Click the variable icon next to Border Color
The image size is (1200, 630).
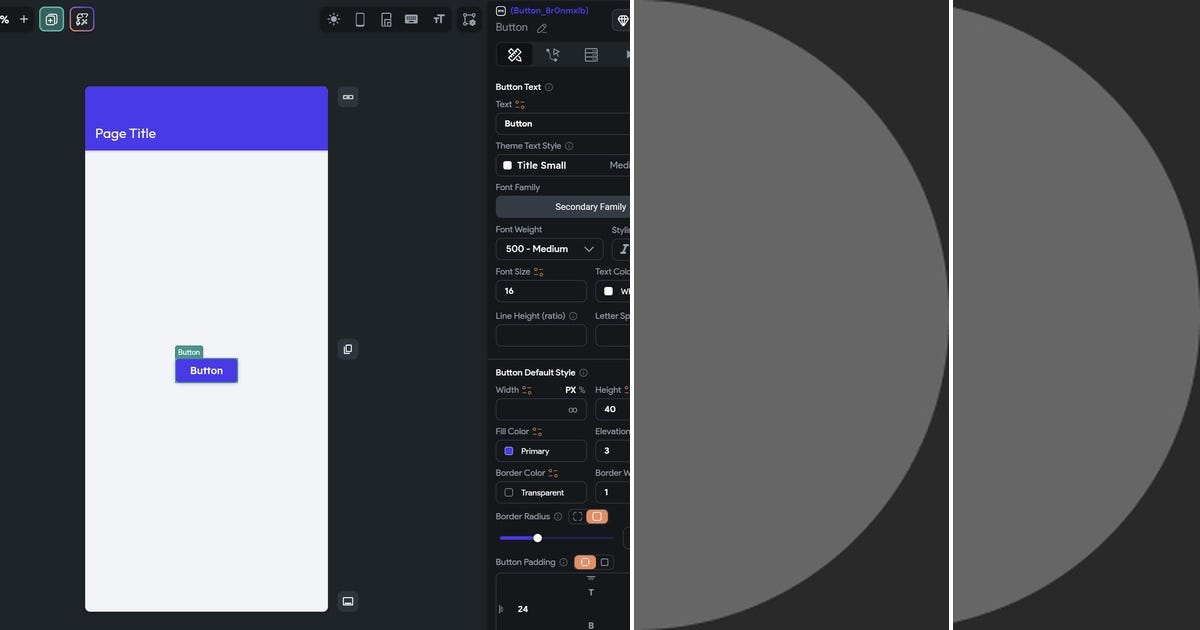pyautogui.click(x=553, y=473)
